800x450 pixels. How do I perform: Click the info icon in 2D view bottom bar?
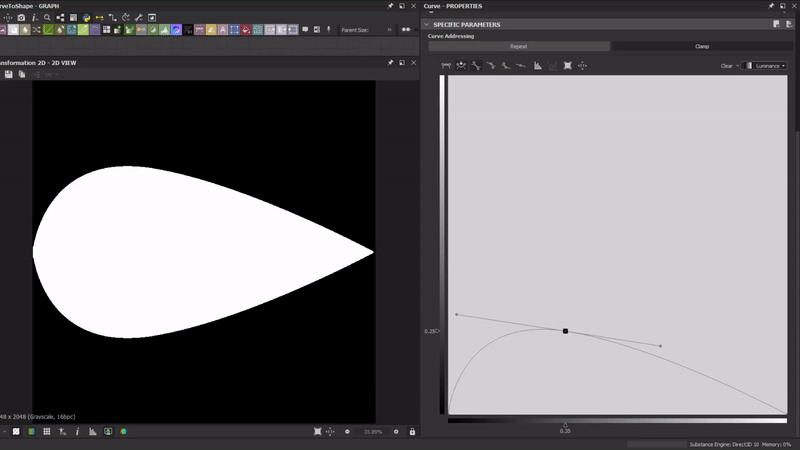pyautogui.click(x=77, y=432)
